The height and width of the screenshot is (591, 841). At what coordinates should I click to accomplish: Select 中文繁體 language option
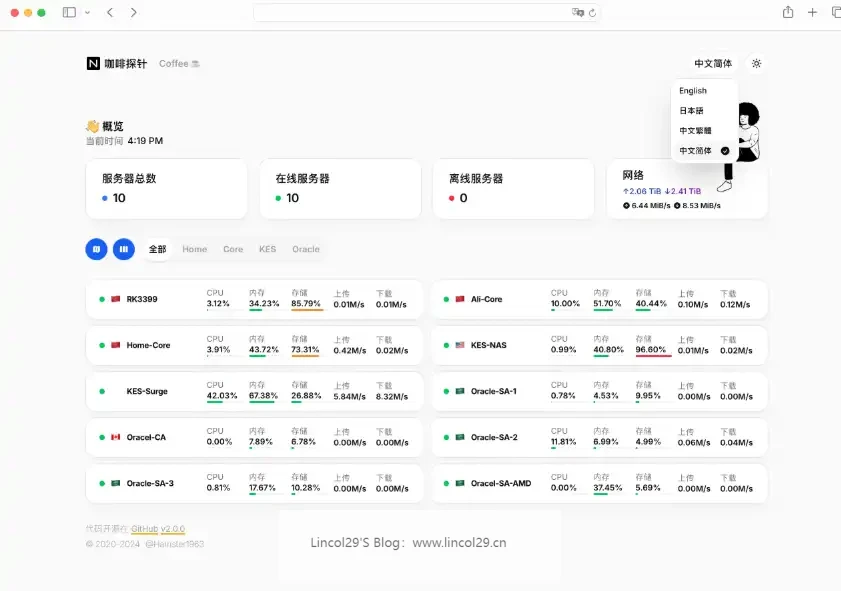click(x=695, y=131)
